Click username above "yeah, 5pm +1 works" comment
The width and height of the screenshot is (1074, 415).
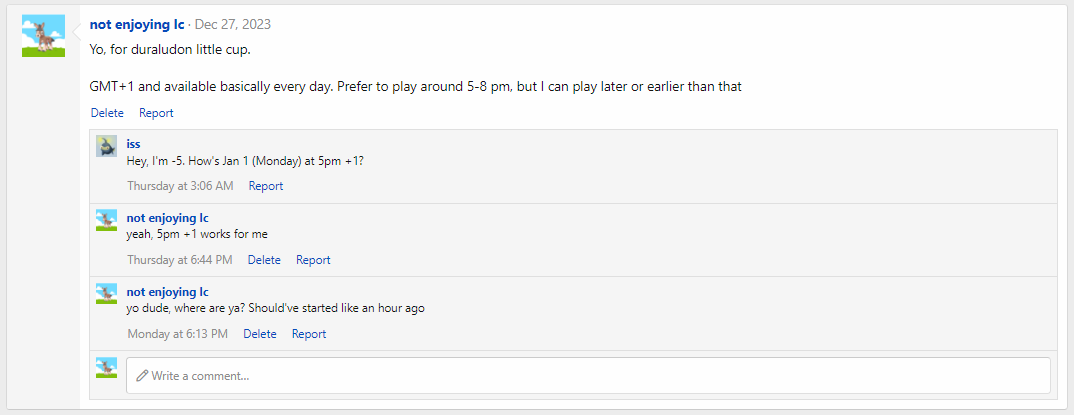click(x=167, y=218)
